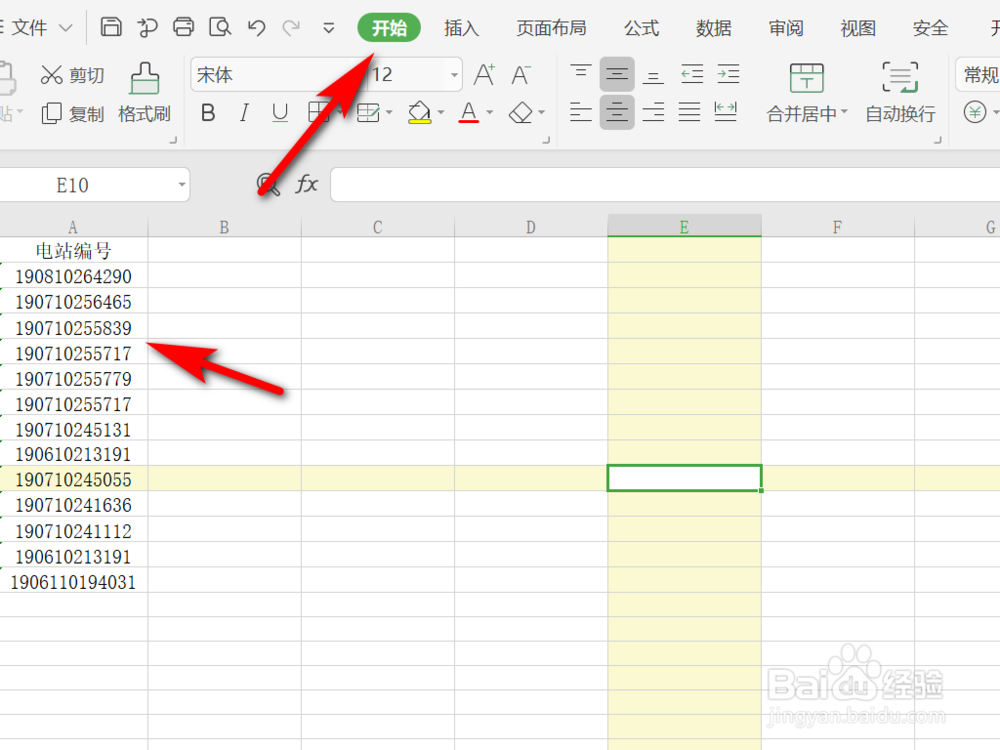
Task: Switch to the 插入 Insert tab
Action: 461,28
